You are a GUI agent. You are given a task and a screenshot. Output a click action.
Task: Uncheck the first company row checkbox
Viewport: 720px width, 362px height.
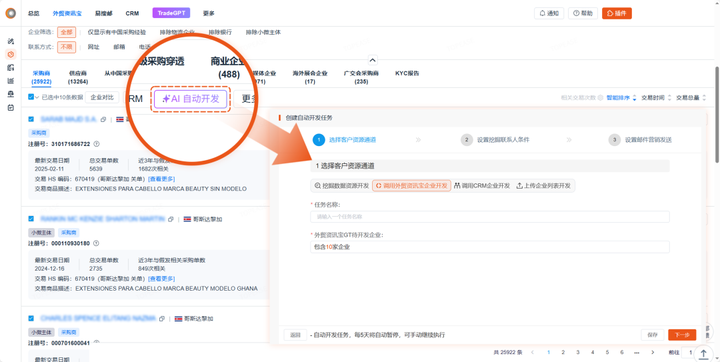(31, 119)
